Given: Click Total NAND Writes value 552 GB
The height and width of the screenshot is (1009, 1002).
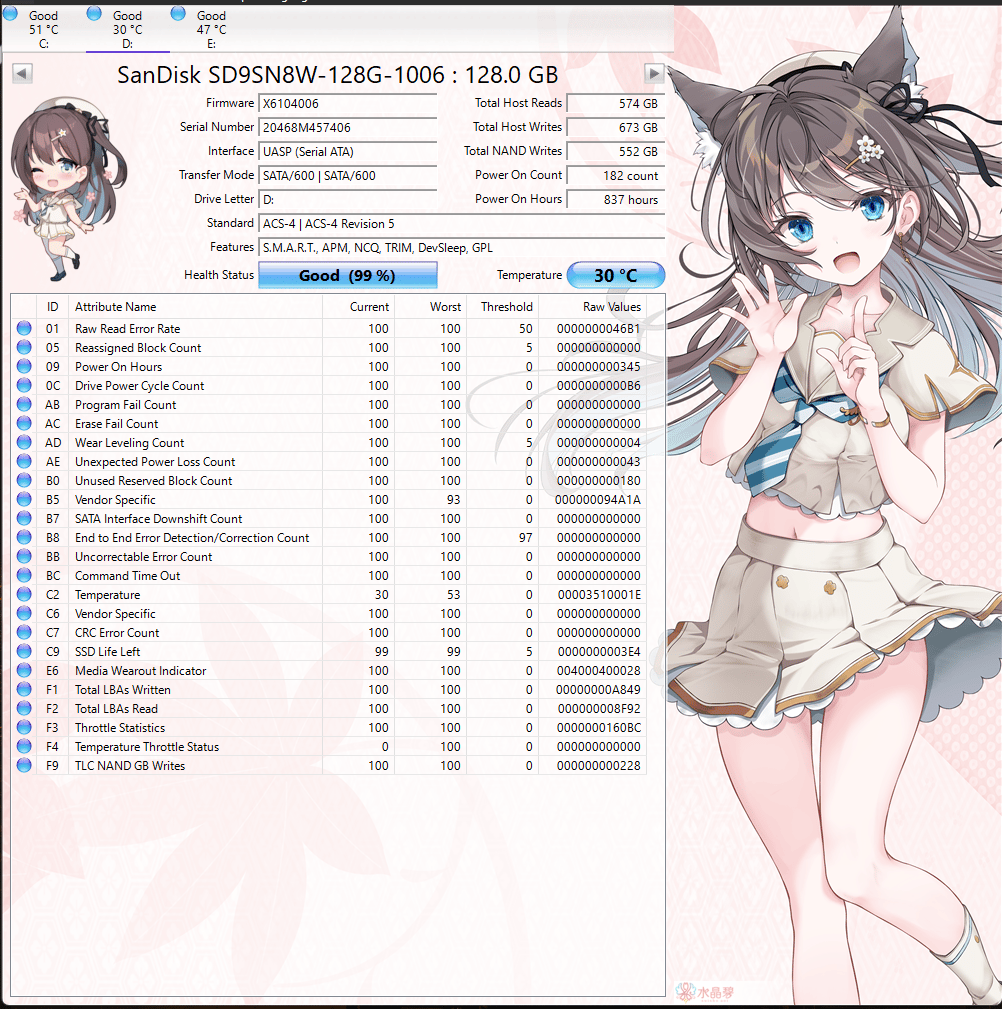Looking at the screenshot, I should [615, 152].
